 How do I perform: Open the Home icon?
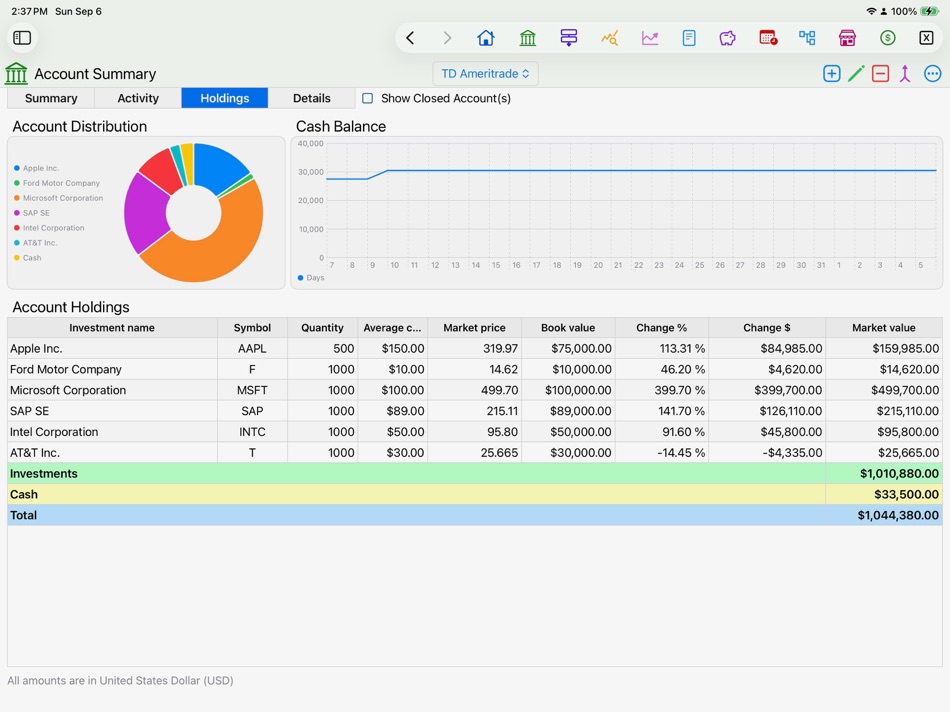tap(486, 38)
